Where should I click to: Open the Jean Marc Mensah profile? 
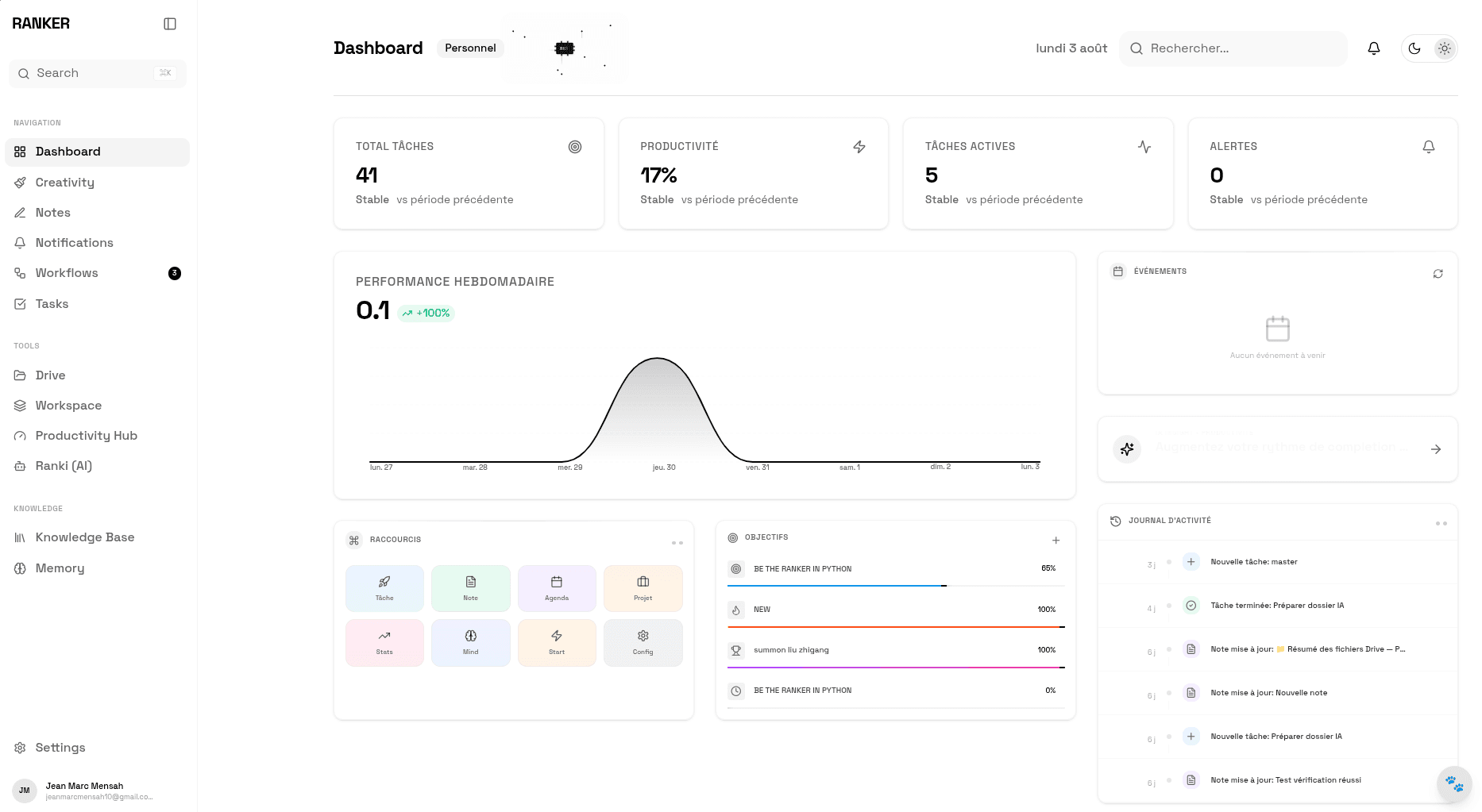coord(98,791)
